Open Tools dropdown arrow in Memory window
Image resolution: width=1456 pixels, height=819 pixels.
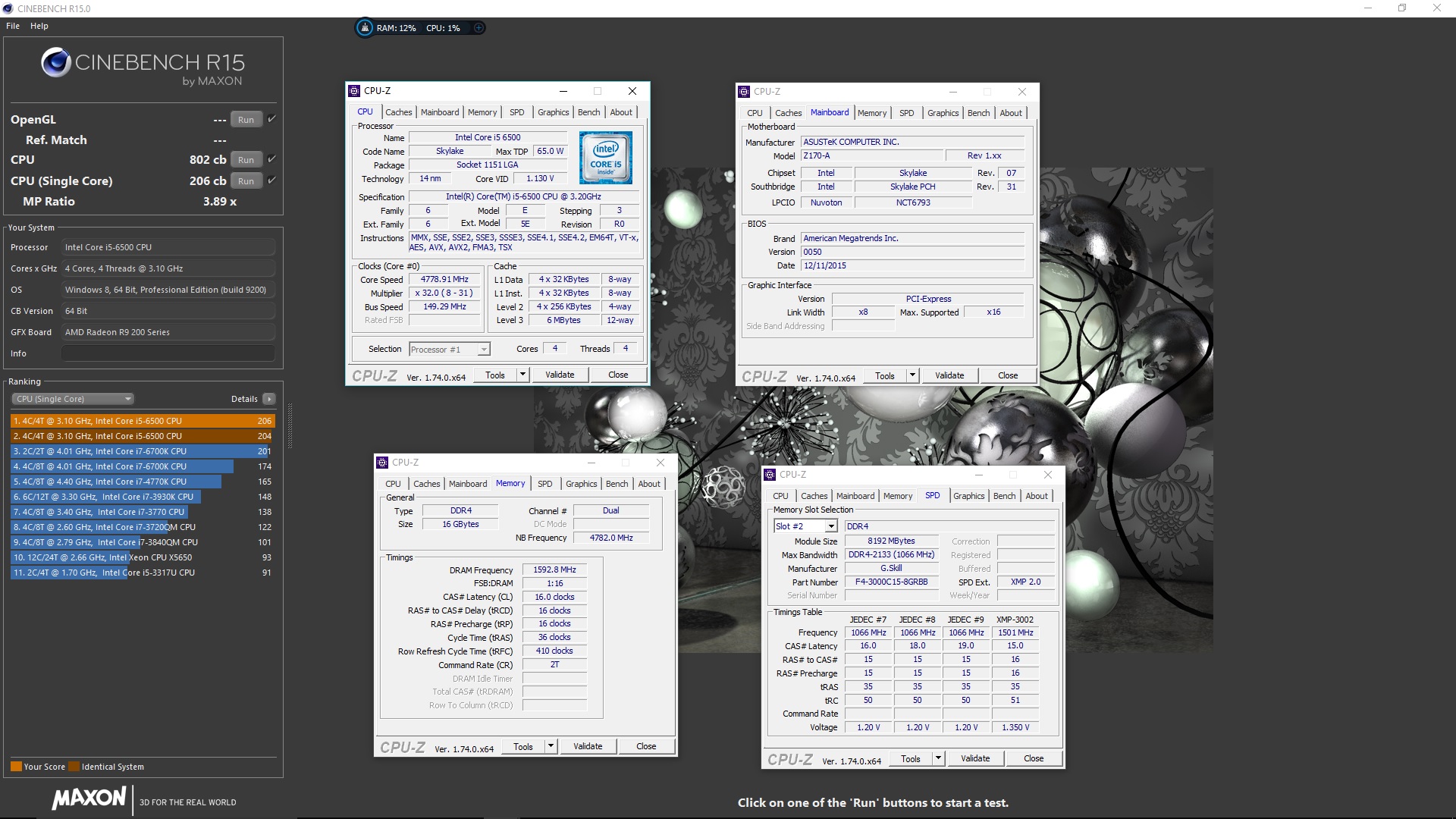551,746
